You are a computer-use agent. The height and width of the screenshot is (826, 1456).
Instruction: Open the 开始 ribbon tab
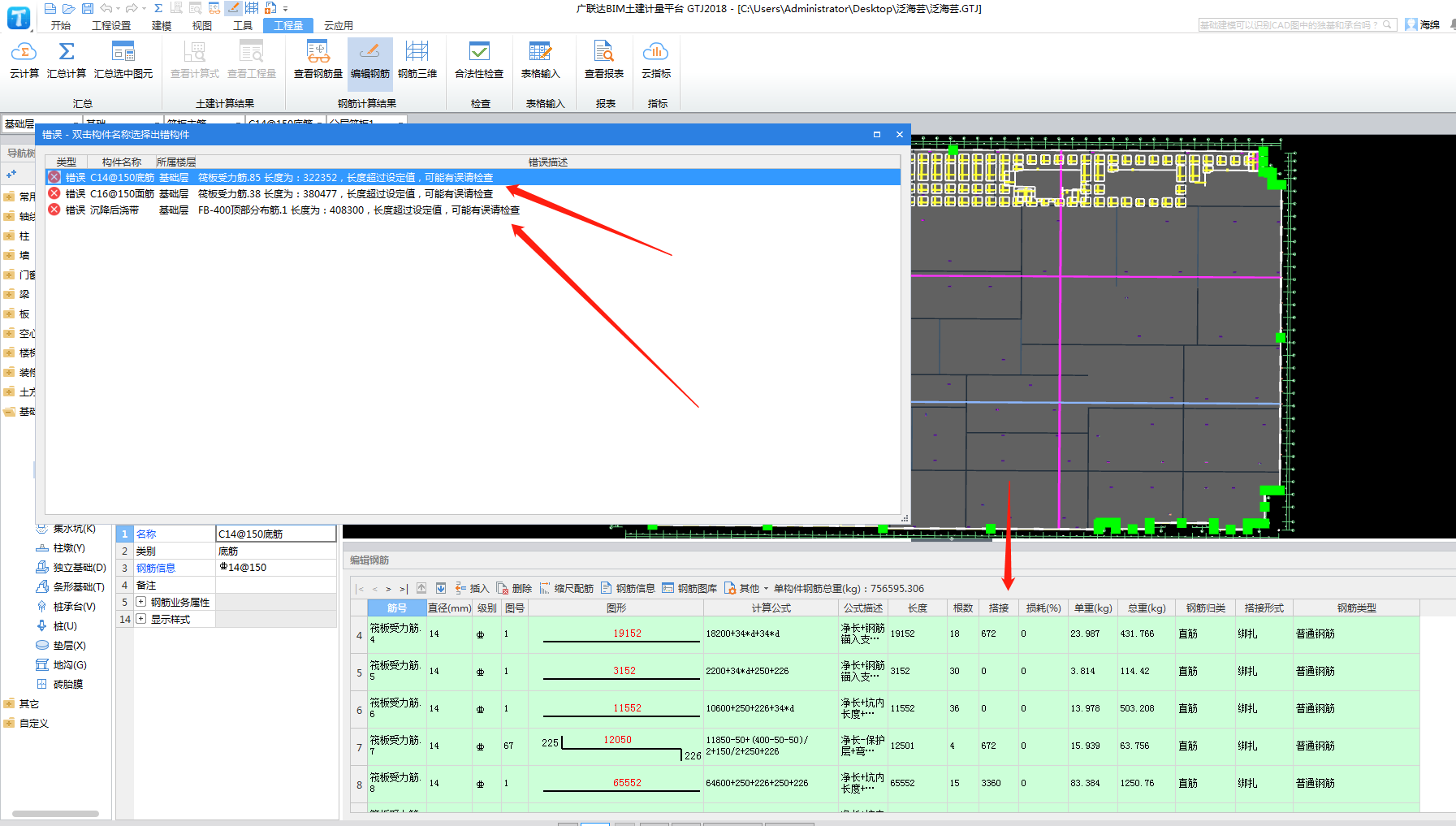point(60,25)
